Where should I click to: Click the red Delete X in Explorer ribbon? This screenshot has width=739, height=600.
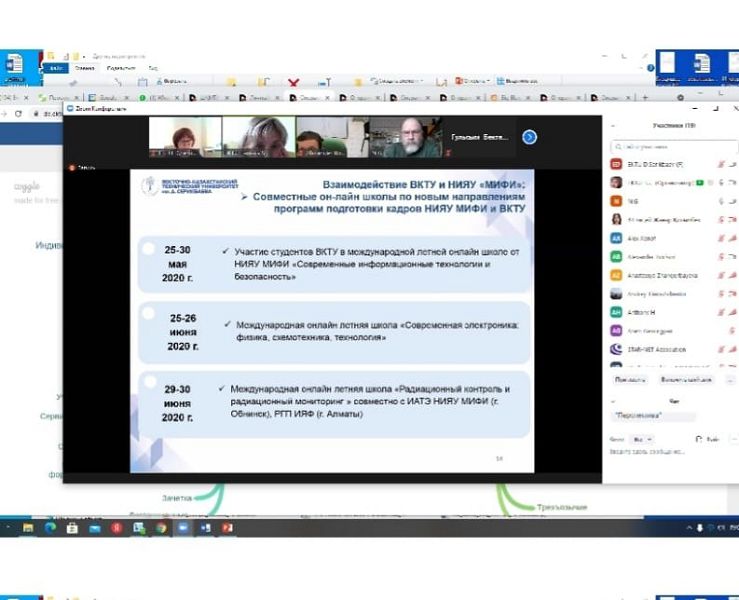[x=293, y=82]
